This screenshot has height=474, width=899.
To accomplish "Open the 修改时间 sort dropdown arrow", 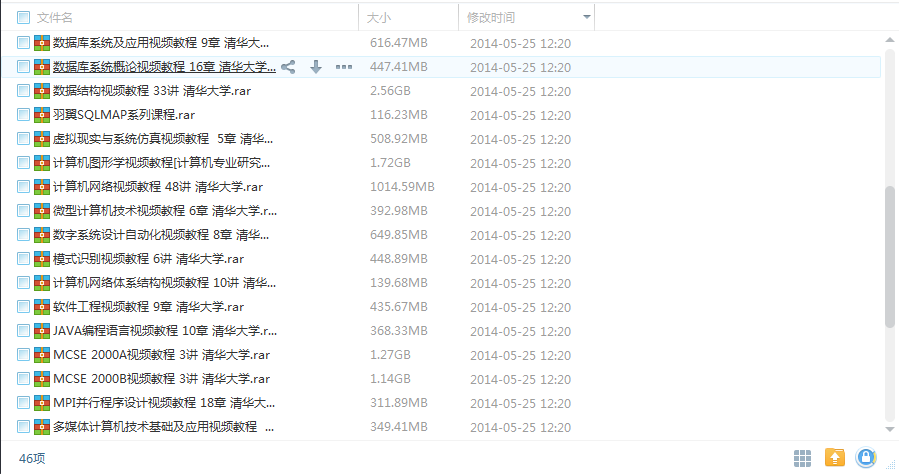I will (587, 17).
